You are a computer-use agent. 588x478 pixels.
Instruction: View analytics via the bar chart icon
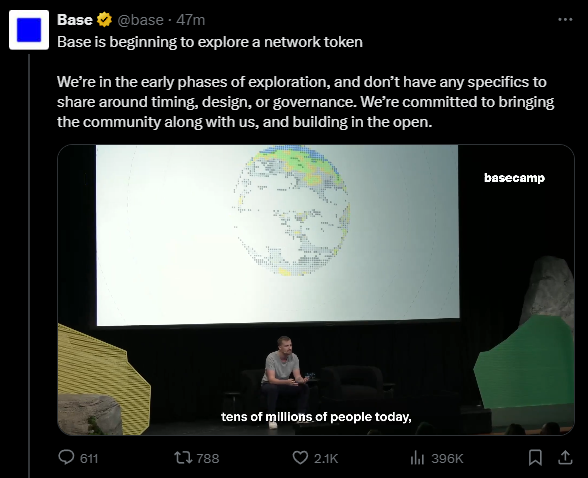[417, 458]
